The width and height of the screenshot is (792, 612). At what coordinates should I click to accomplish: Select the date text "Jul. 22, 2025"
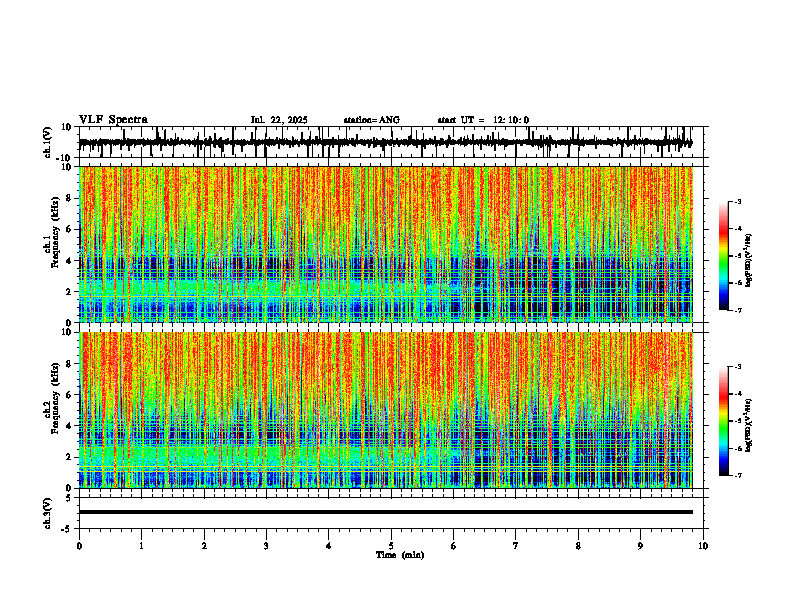coord(279,120)
